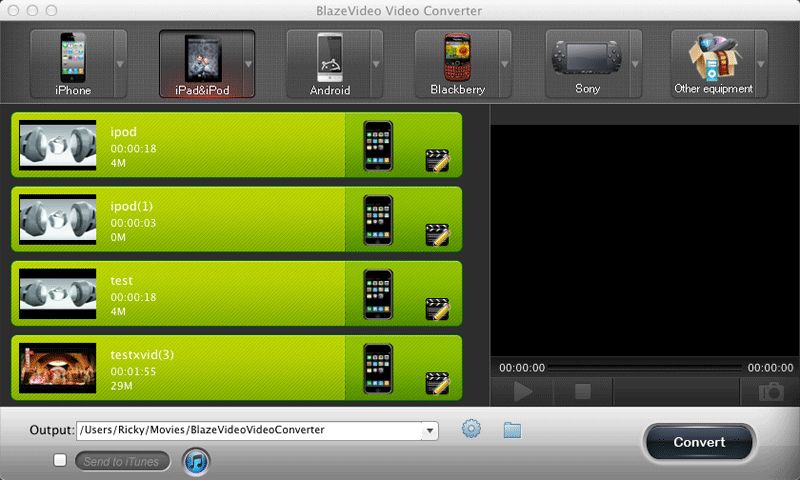Click the Output path text field

pos(249,431)
